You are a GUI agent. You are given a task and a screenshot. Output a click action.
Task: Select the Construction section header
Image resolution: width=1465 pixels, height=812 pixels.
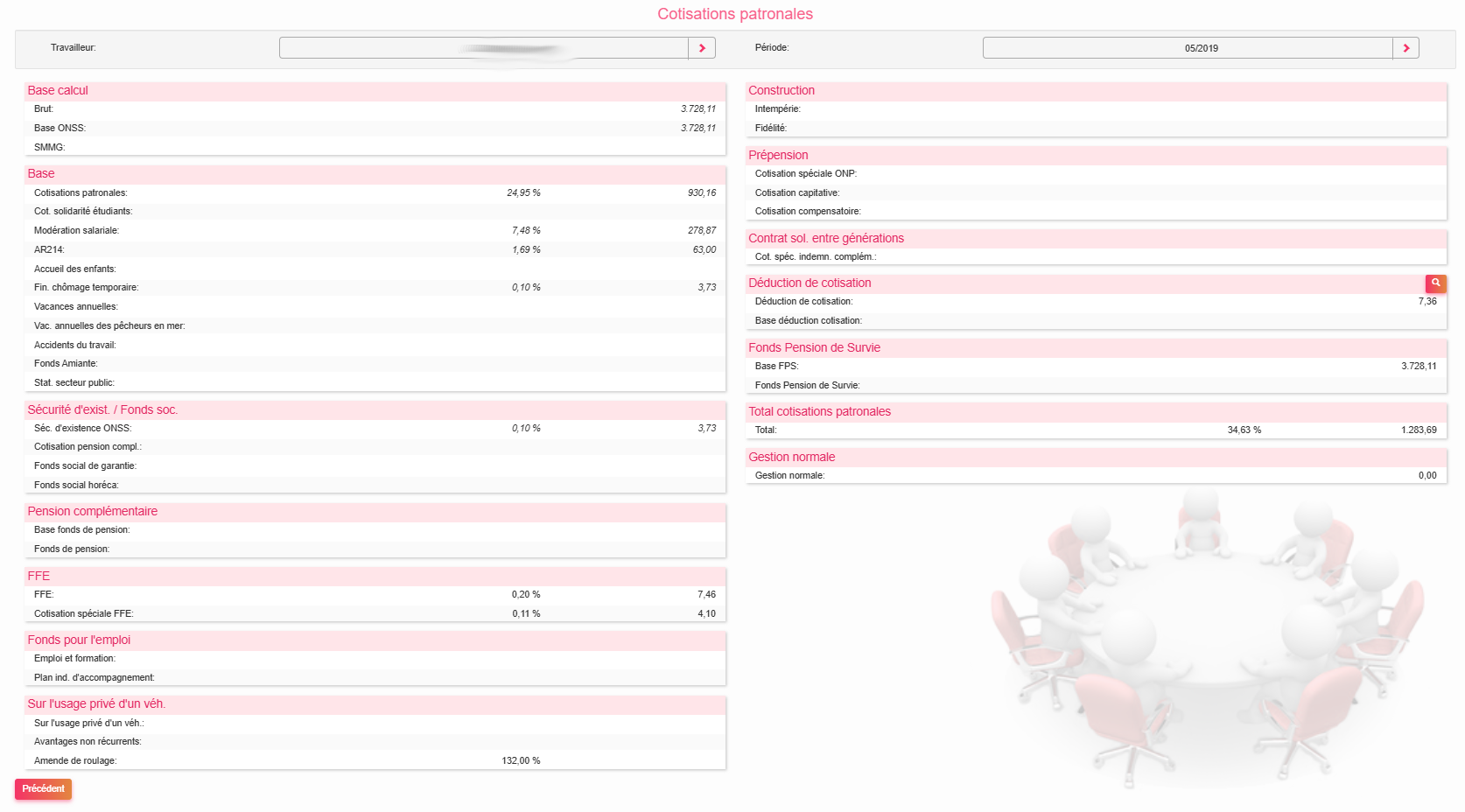coord(781,90)
